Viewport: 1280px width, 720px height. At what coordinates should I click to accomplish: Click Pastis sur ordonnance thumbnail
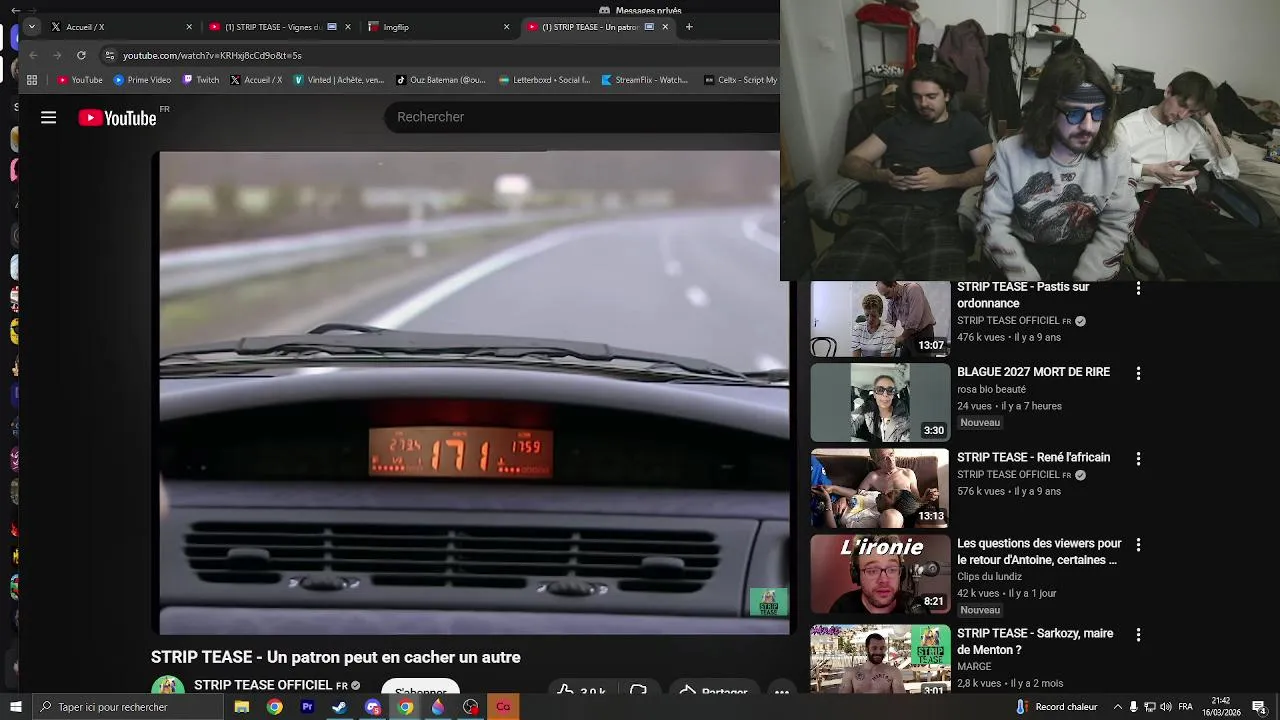[880, 318]
